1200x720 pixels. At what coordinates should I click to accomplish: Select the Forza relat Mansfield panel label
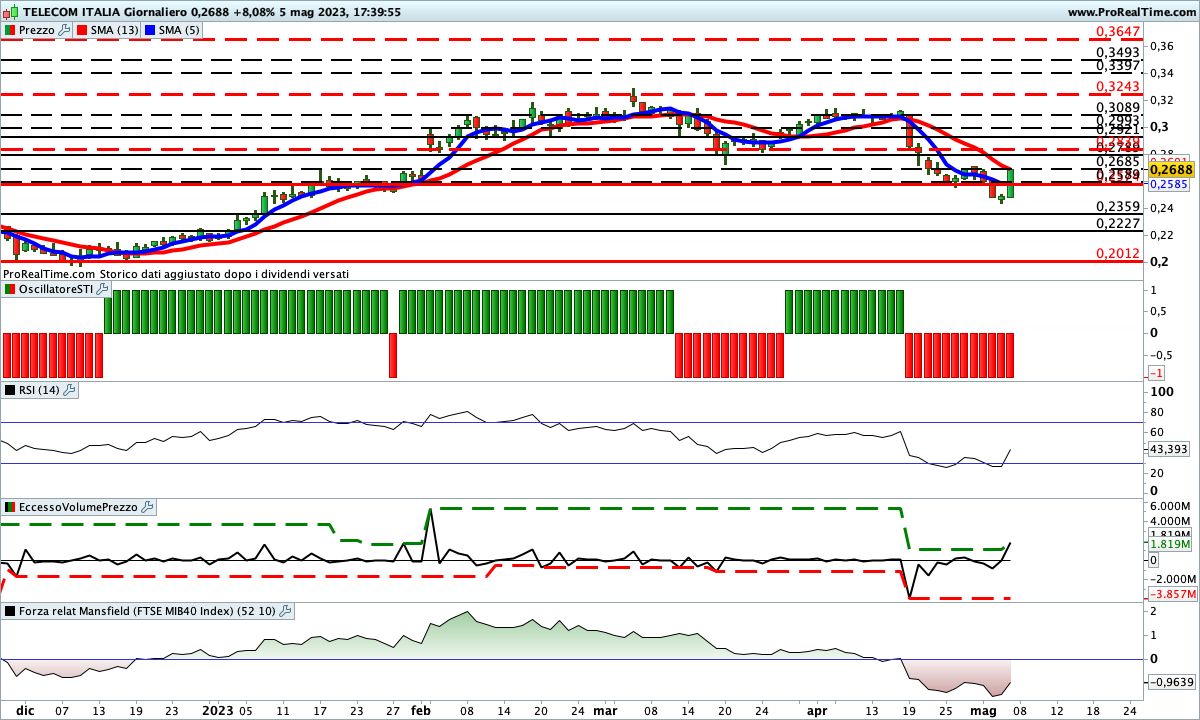pyautogui.click(x=147, y=611)
